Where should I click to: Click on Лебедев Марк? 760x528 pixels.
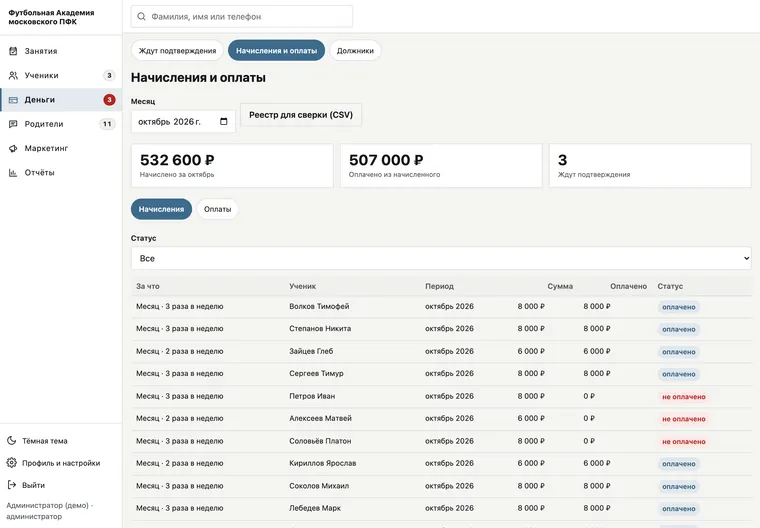[315, 508]
